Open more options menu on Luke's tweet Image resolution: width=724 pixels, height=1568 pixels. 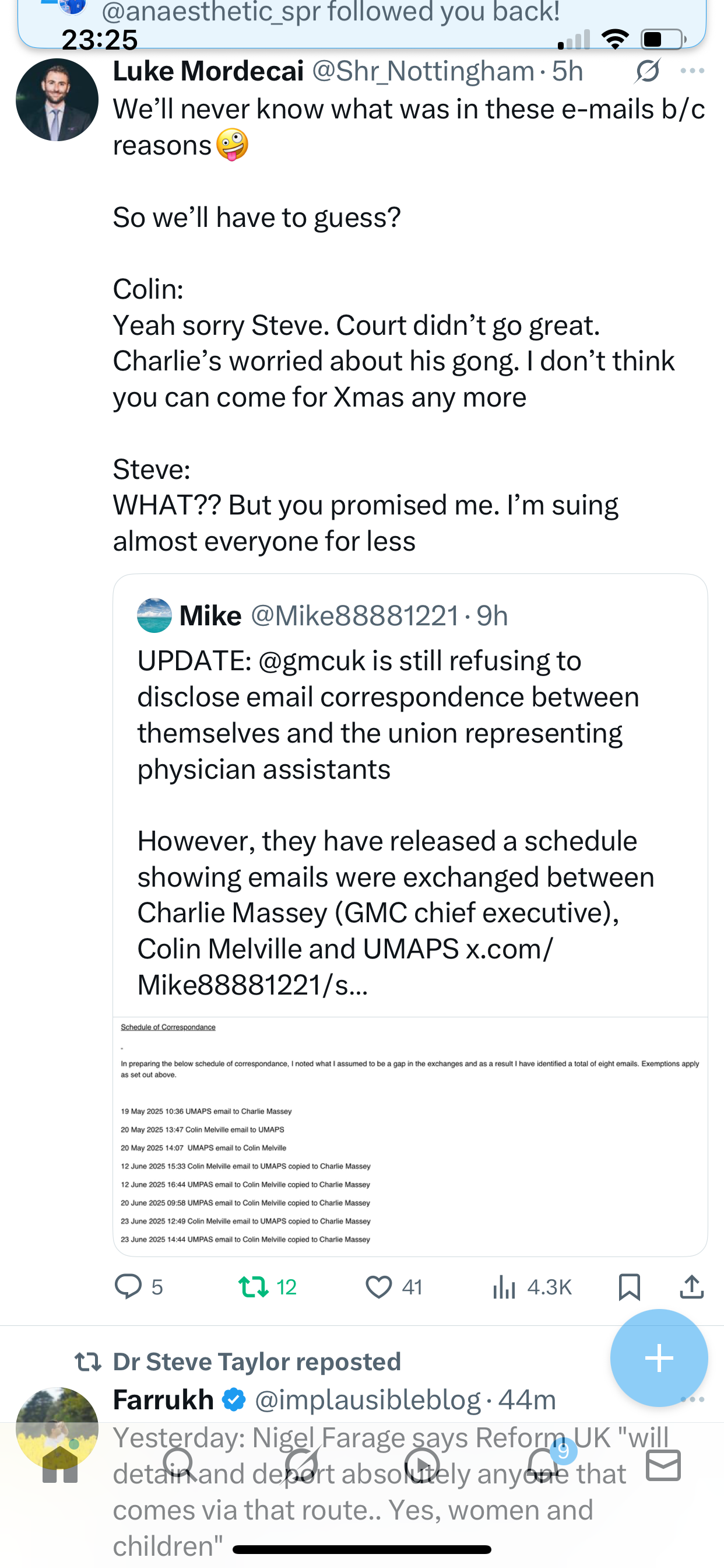pos(693,71)
